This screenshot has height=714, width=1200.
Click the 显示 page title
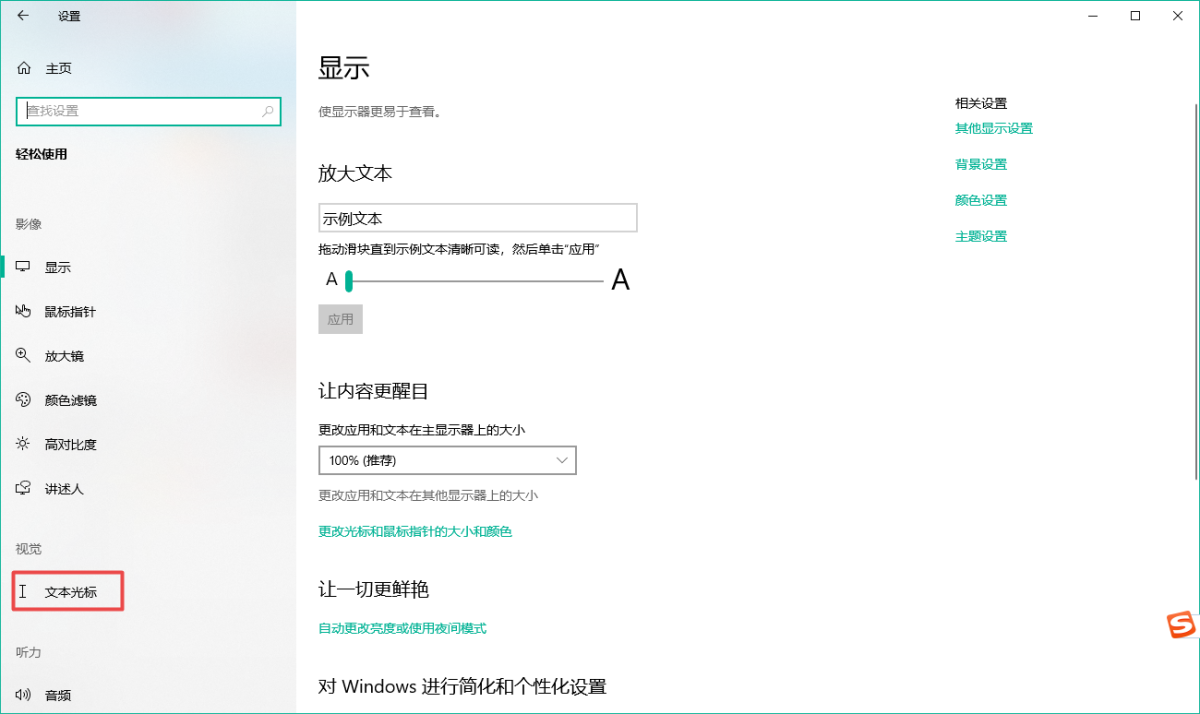coord(344,68)
